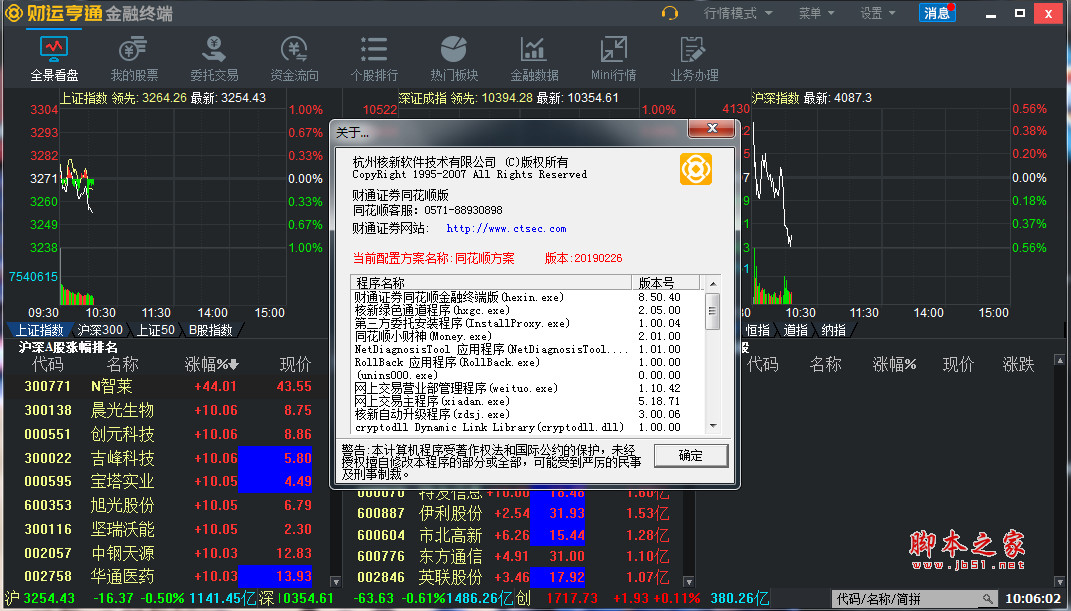This screenshot has width=1071, height=611.
Task: Click 创 1717.73 index in status bar
Action: [557, 599]
